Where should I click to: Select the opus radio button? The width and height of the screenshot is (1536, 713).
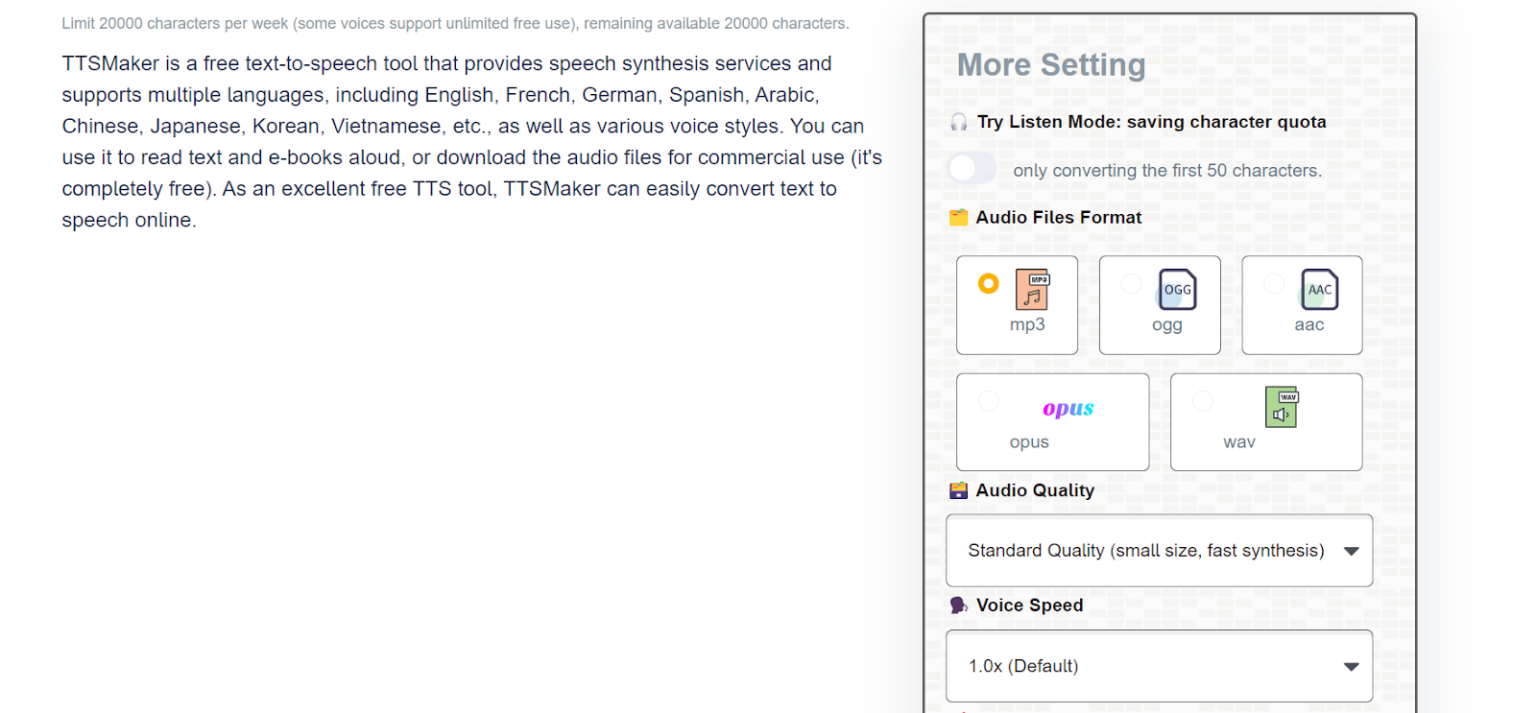988,400
